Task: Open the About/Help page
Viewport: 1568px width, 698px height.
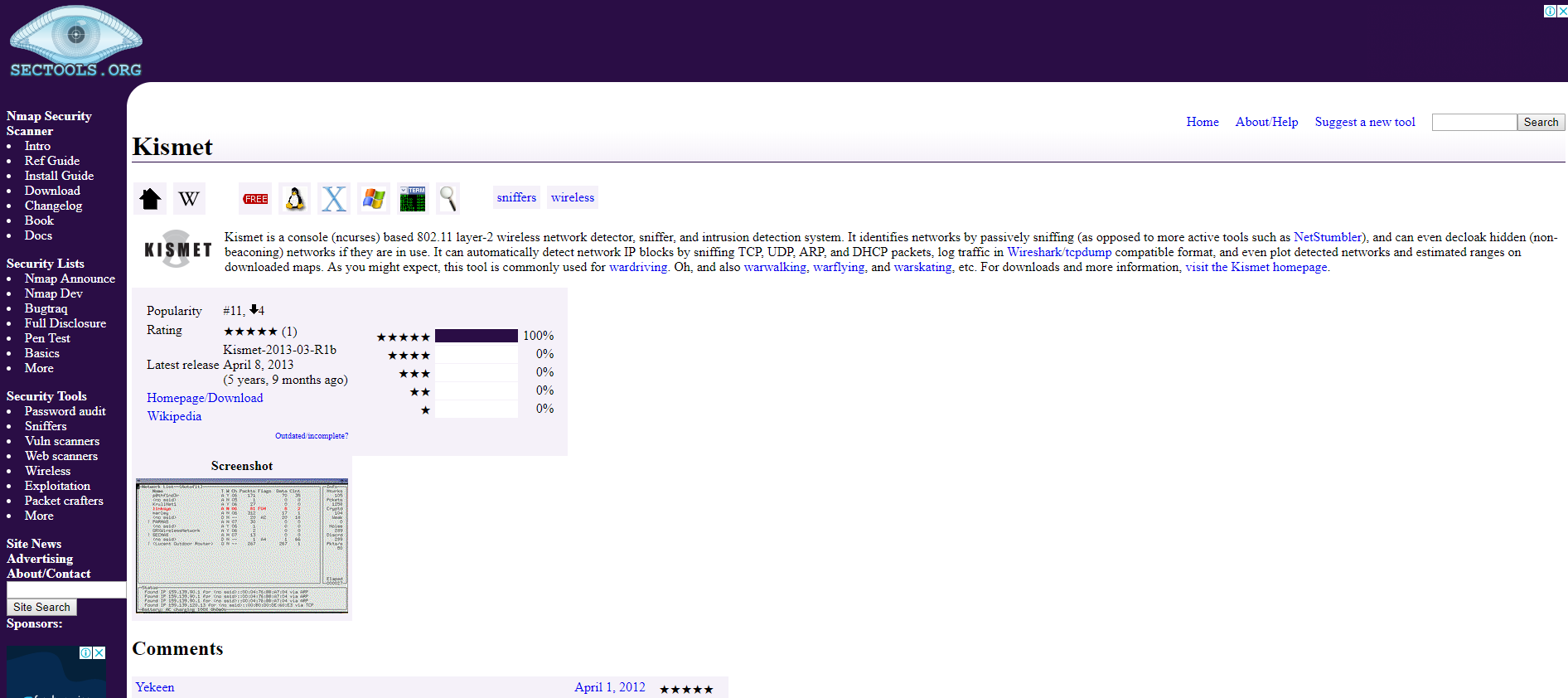Action: tap(1266, 122)
